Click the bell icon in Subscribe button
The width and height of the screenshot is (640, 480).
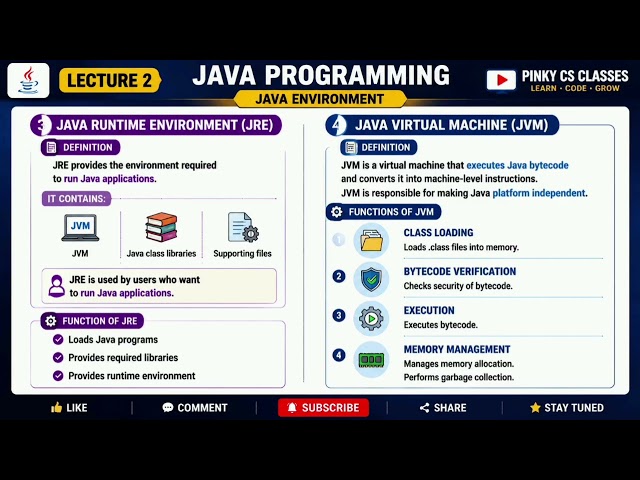(x=292, y=408)
